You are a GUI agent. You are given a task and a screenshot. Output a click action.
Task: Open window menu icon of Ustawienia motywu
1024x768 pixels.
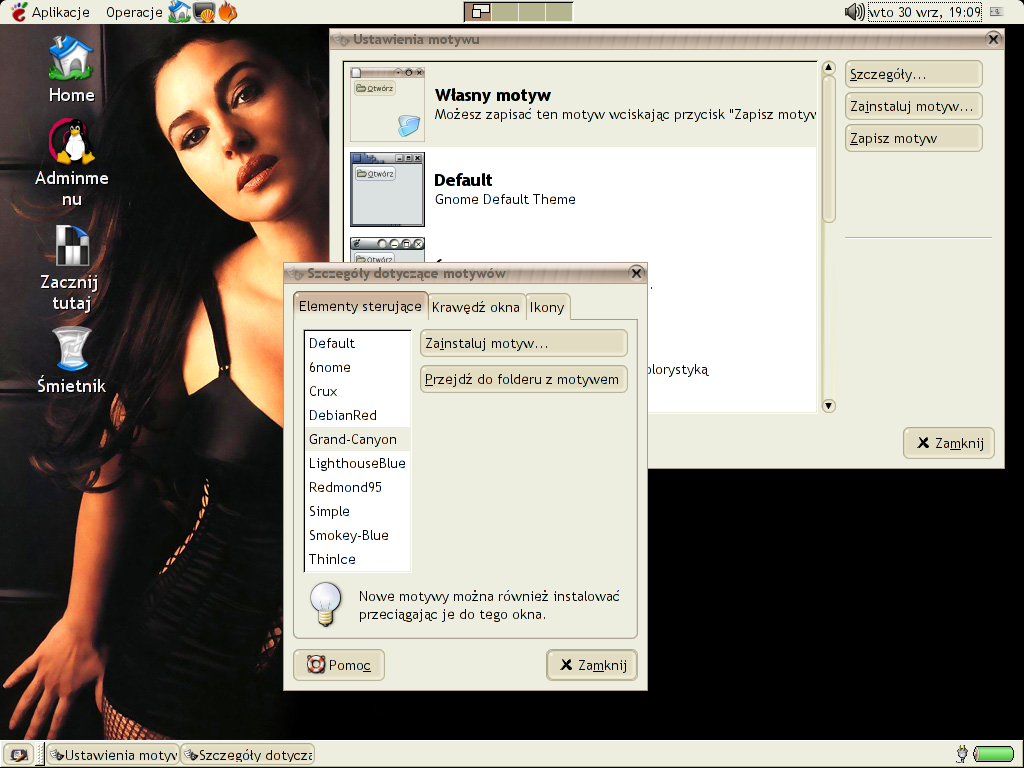tap(340, 39)
